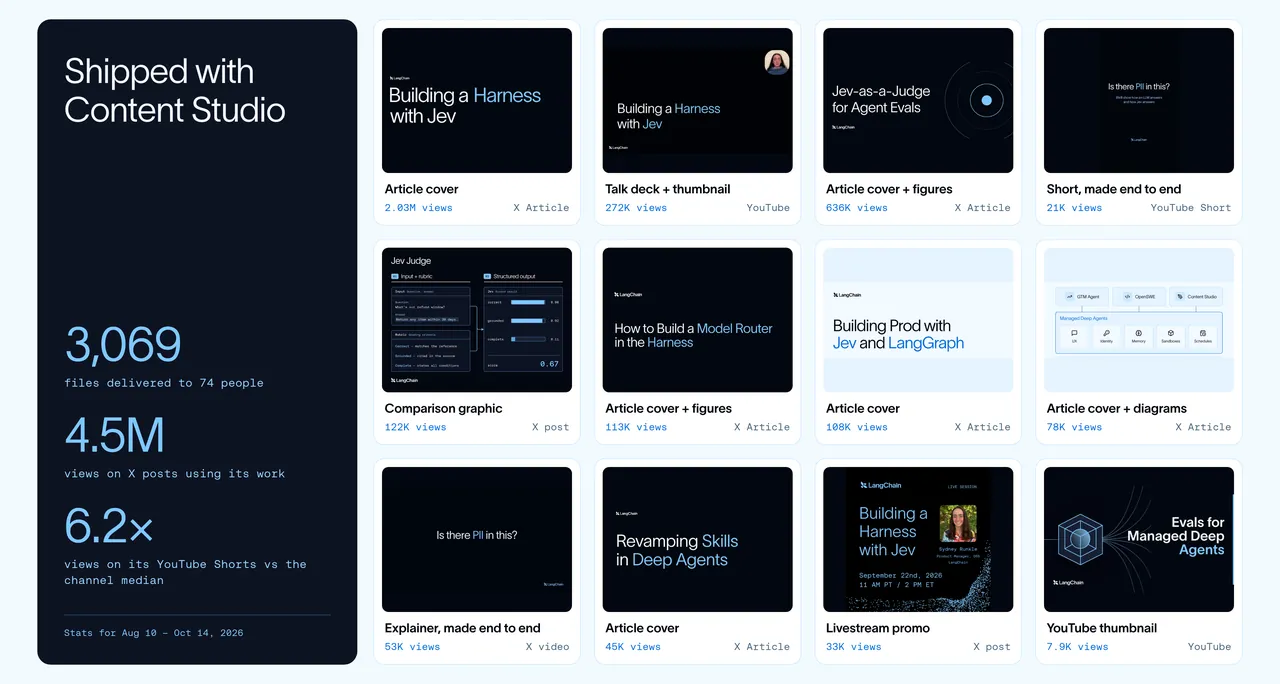Open the 'Building a Harness' talk deck thumbnail
Viewport: 1280px width, 684px height.
(x=698, y=100)
